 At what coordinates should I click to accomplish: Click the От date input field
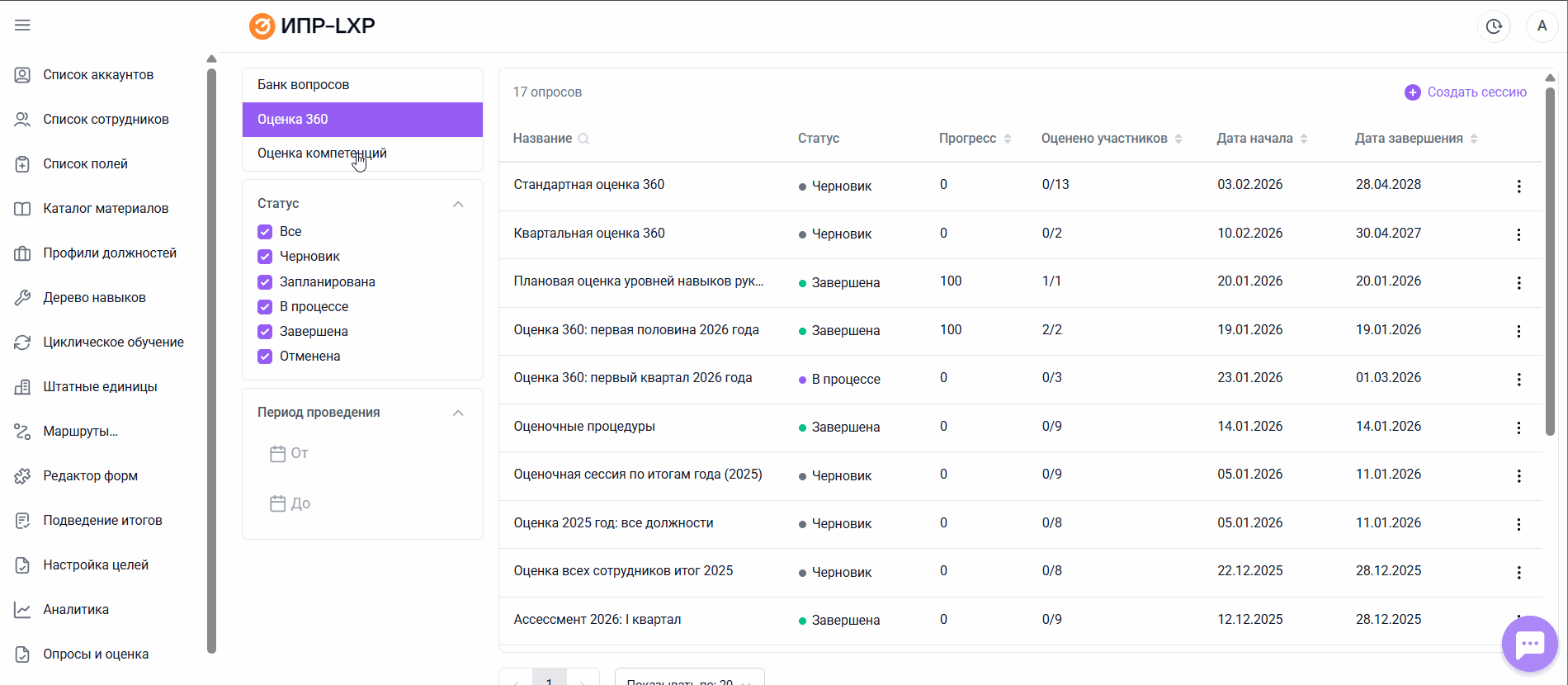tap(363, 454)
